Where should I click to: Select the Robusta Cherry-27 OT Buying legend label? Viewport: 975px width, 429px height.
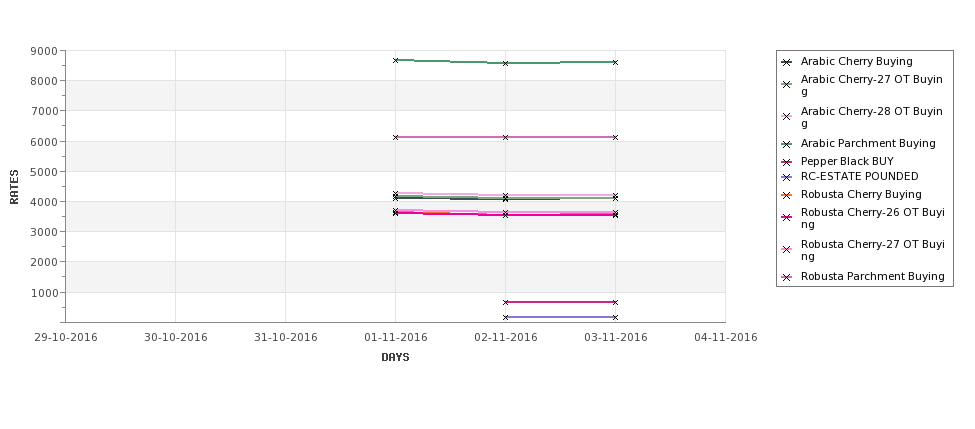coord(872,250)
